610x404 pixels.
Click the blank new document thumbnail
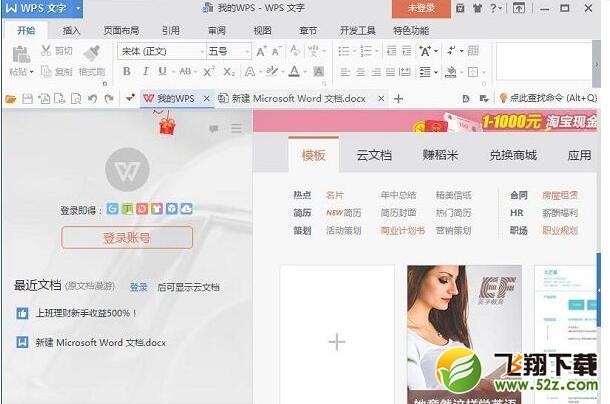337,335
